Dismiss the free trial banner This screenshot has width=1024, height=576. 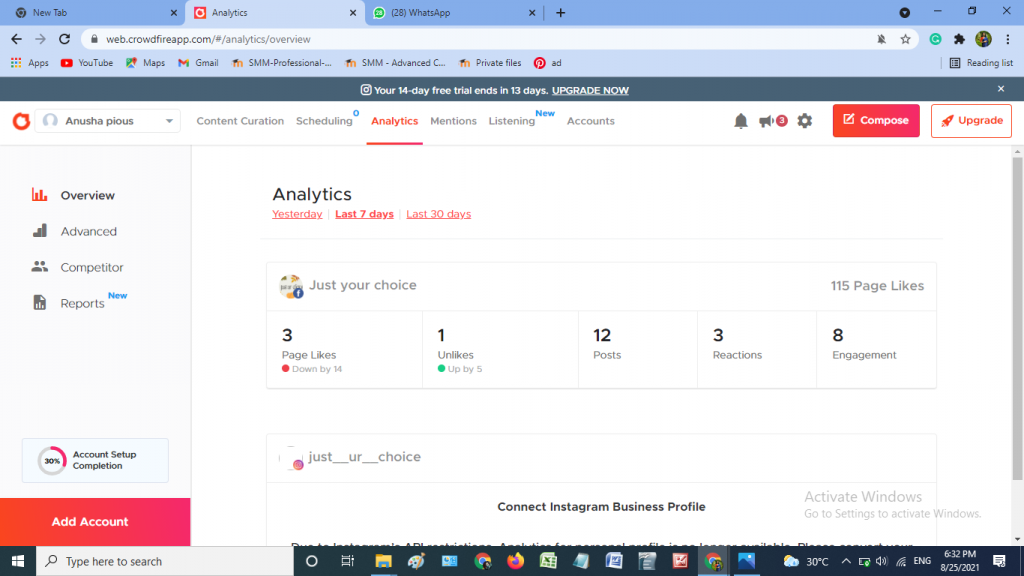1001,89
